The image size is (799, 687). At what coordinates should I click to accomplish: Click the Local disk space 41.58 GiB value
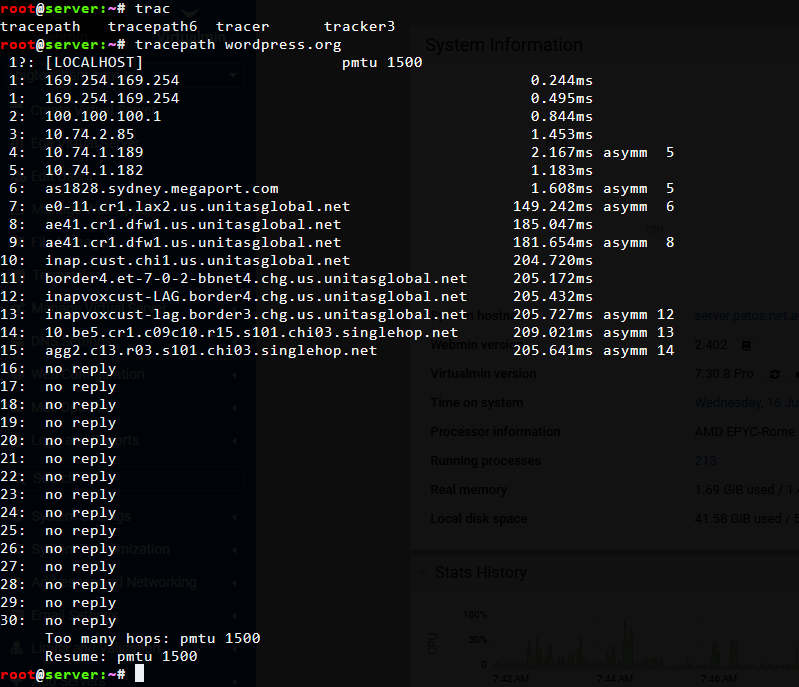point(746,519)
